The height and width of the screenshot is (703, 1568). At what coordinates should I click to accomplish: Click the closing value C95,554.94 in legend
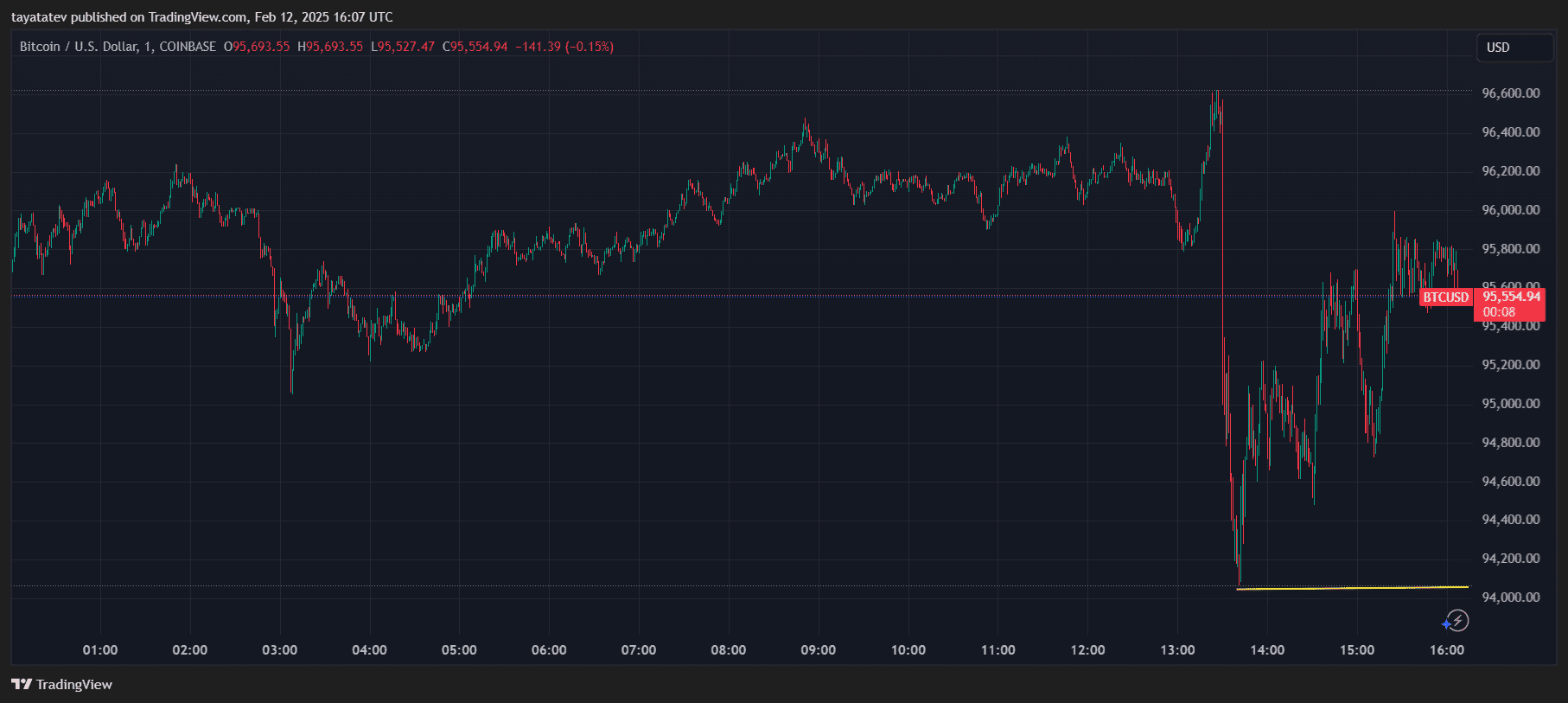pos(475,47)
